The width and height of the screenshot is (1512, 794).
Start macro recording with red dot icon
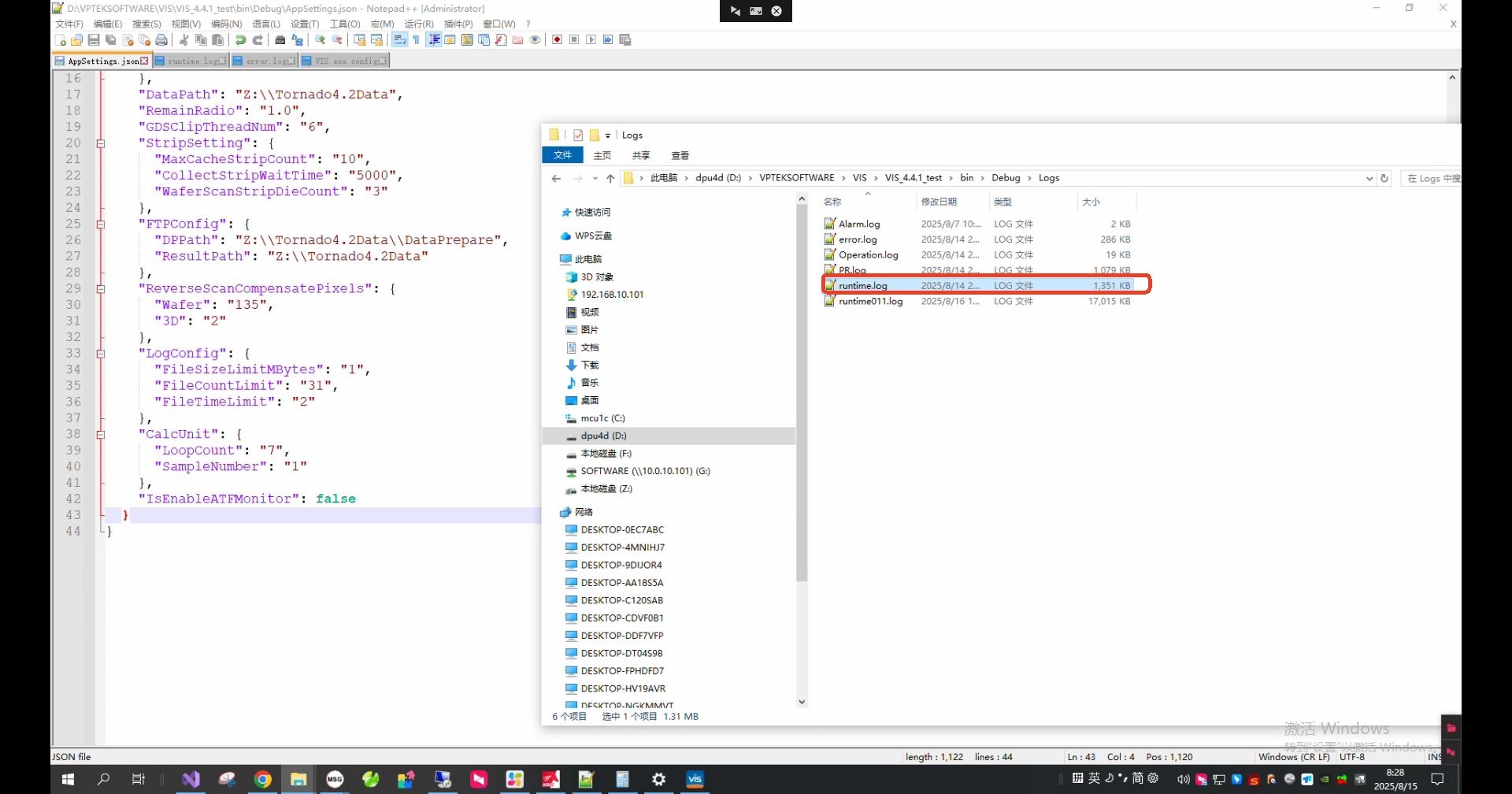point(557,40)
